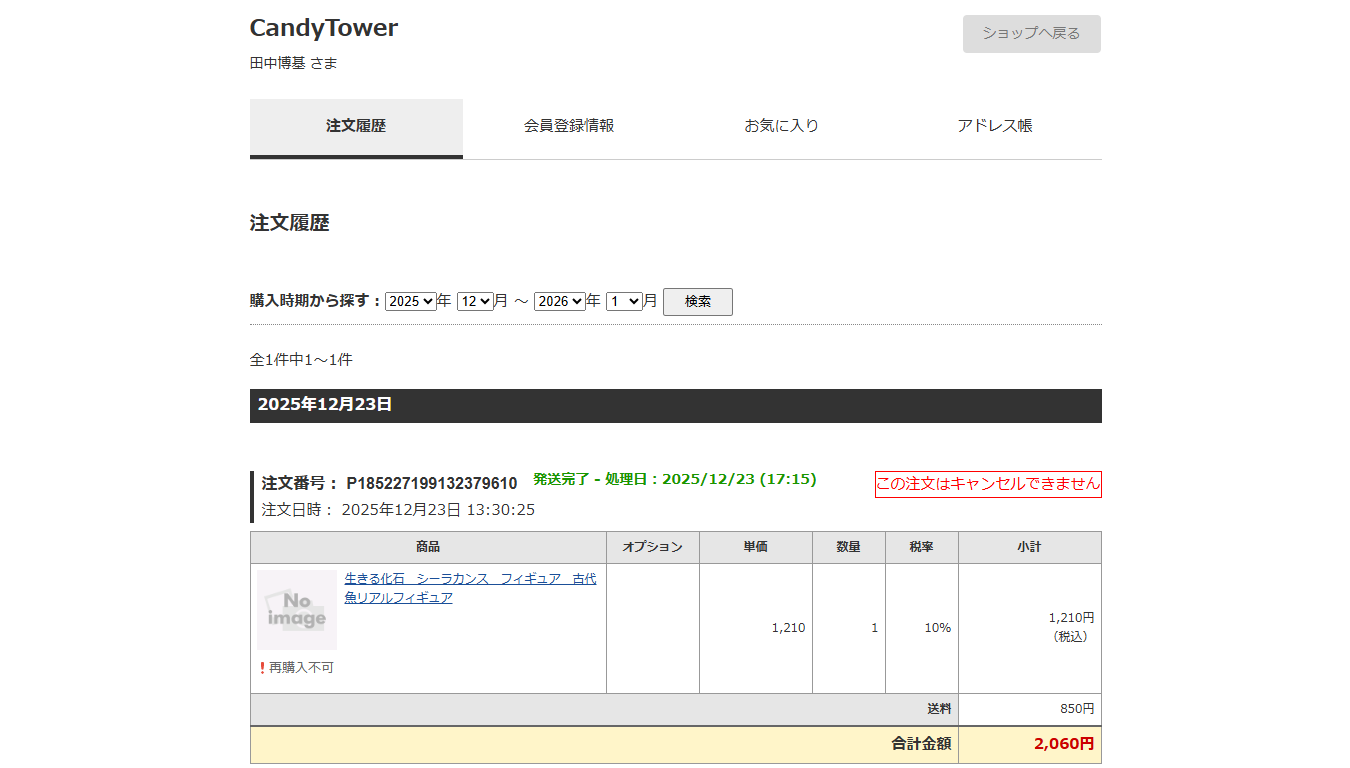Screen dimensions: 1350x768
Task: Open the end month dropdown showing 1
Action: pos(624,301)
